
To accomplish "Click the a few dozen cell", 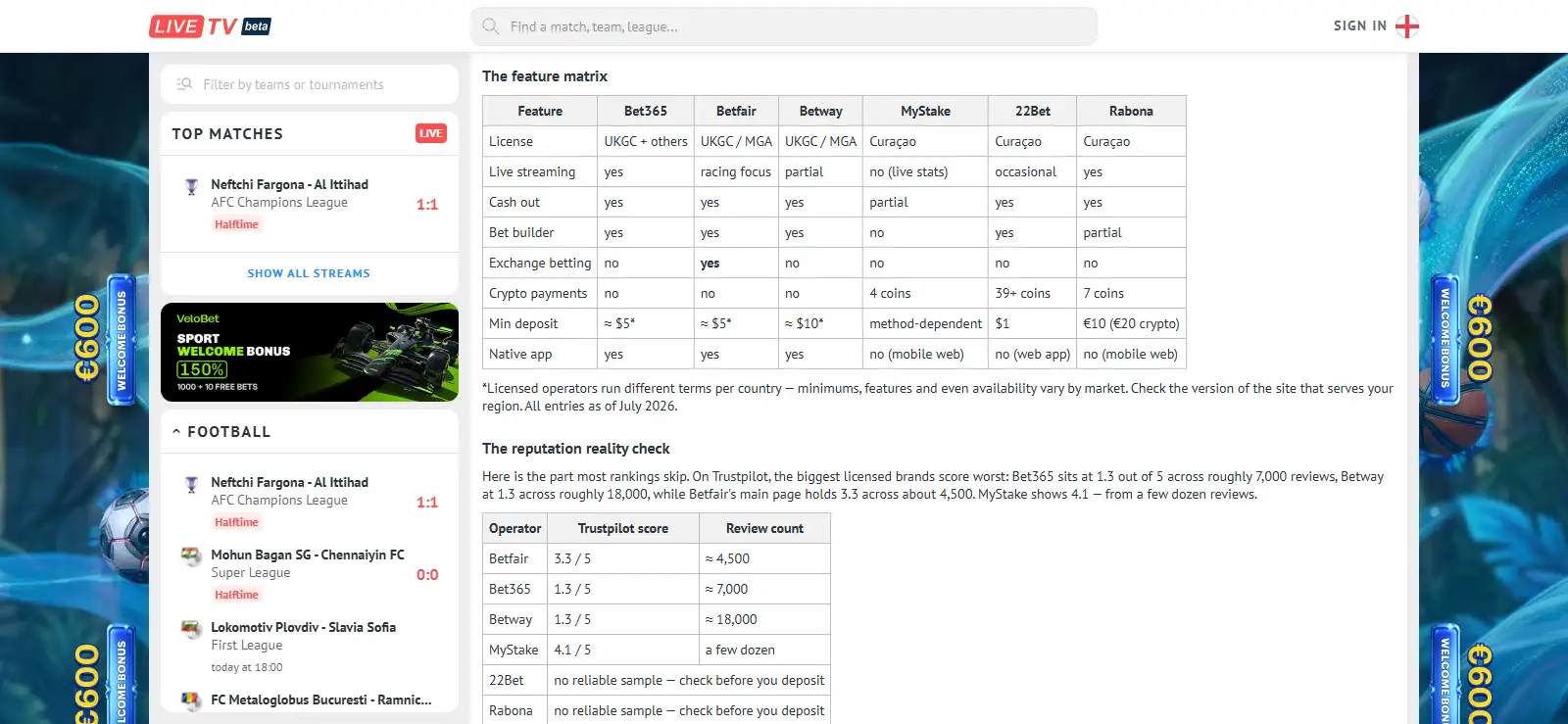I will [x=764, y=650].
